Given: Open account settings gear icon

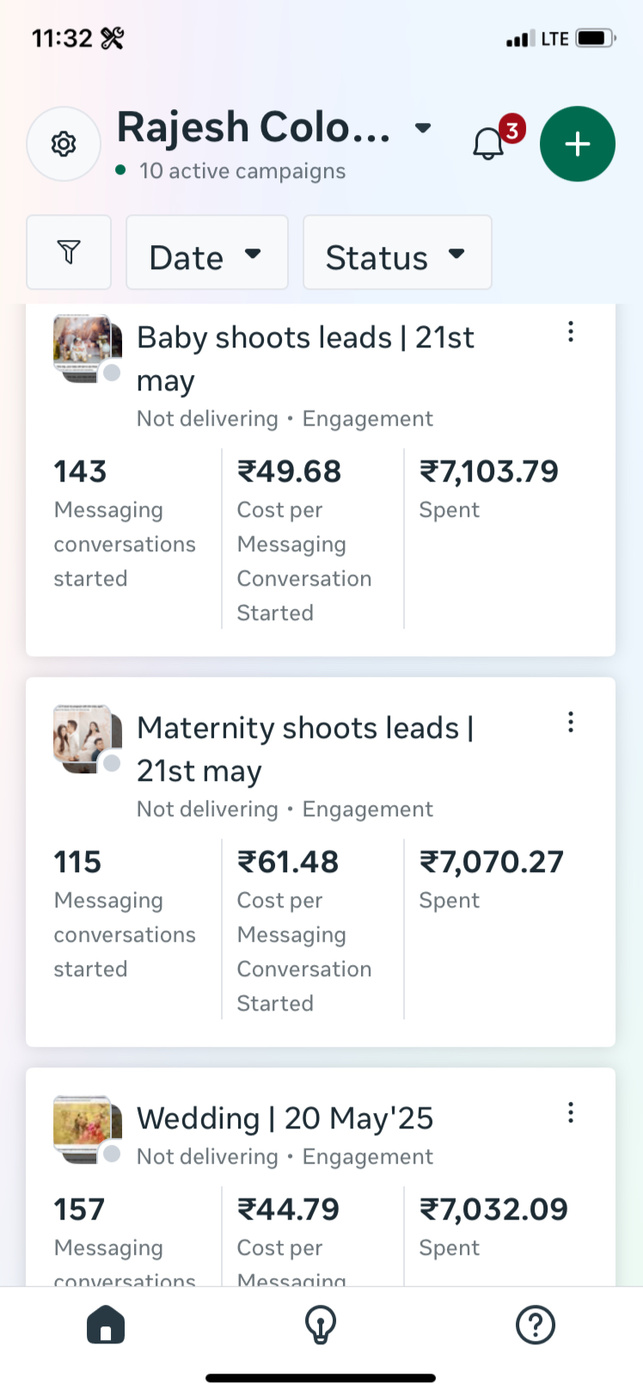Looking at the screenshot, I should (63, 144).
